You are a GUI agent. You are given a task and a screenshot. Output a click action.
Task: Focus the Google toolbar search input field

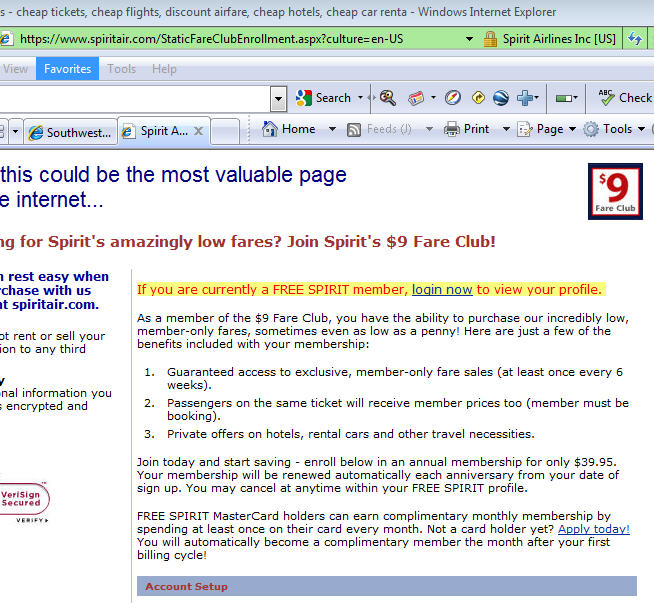click(134, 99)
